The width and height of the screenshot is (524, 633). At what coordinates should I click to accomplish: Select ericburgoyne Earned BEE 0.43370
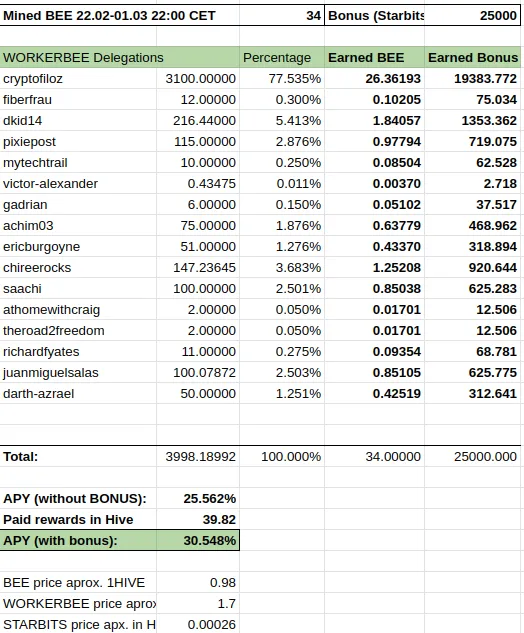[374, 246]
